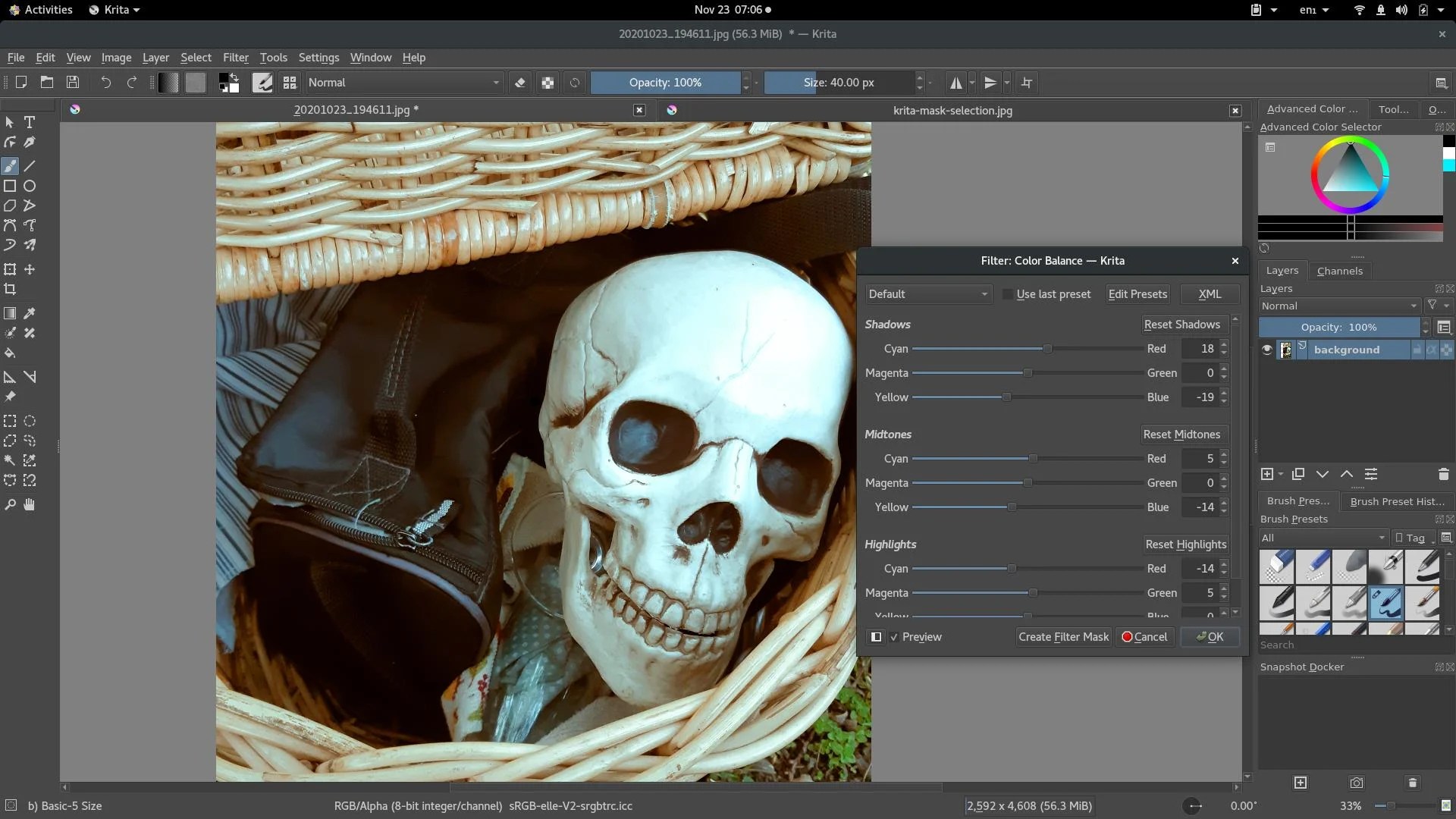The image size is (1456, 819).
Task: Click the Create Filter Mask button
Action: (1063, 637)
